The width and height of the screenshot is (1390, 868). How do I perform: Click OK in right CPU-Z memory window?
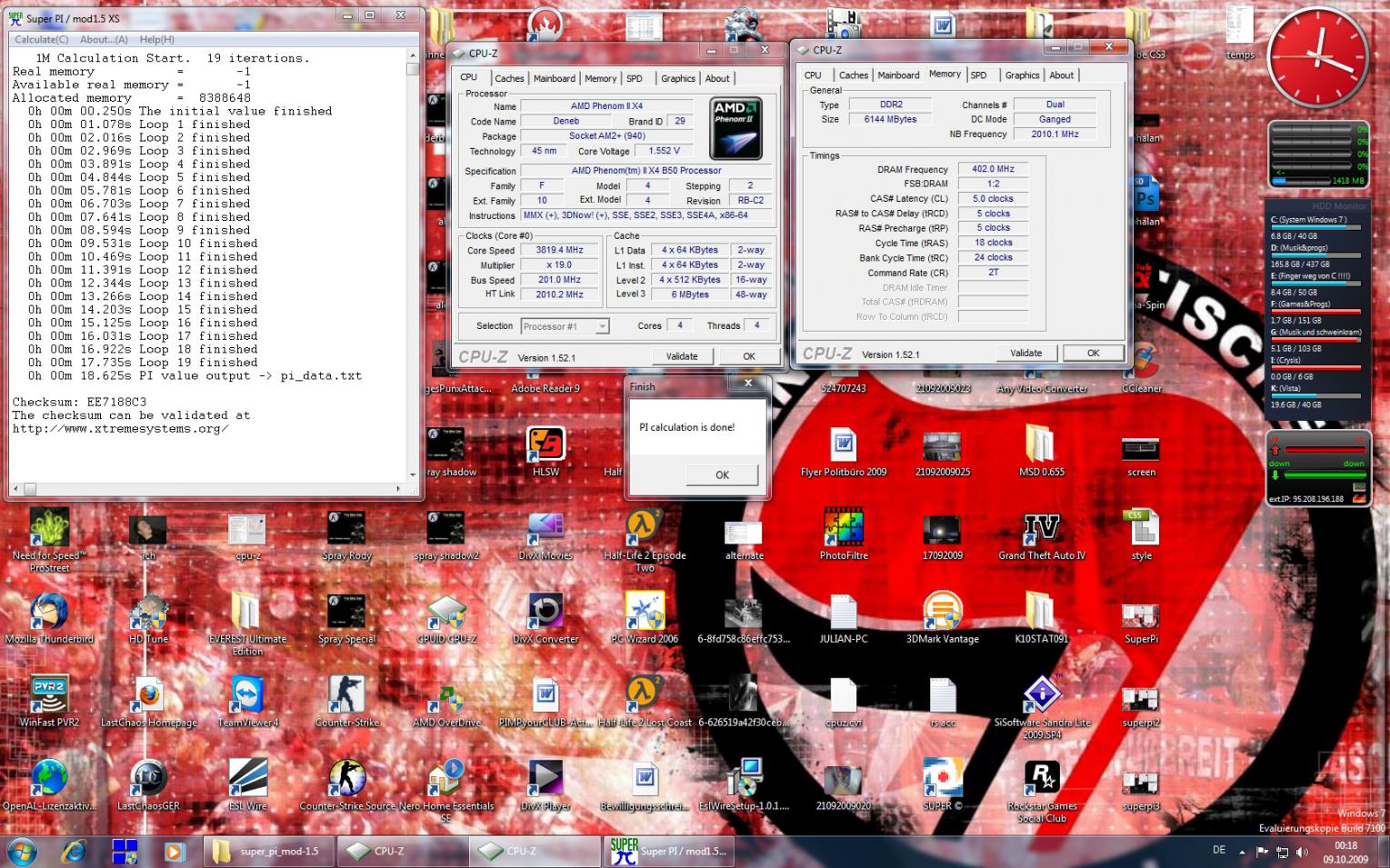click(x=1093, y=353)
